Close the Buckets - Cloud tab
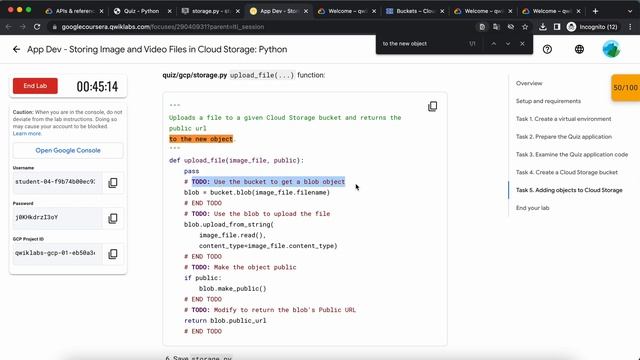 [442, 11]
